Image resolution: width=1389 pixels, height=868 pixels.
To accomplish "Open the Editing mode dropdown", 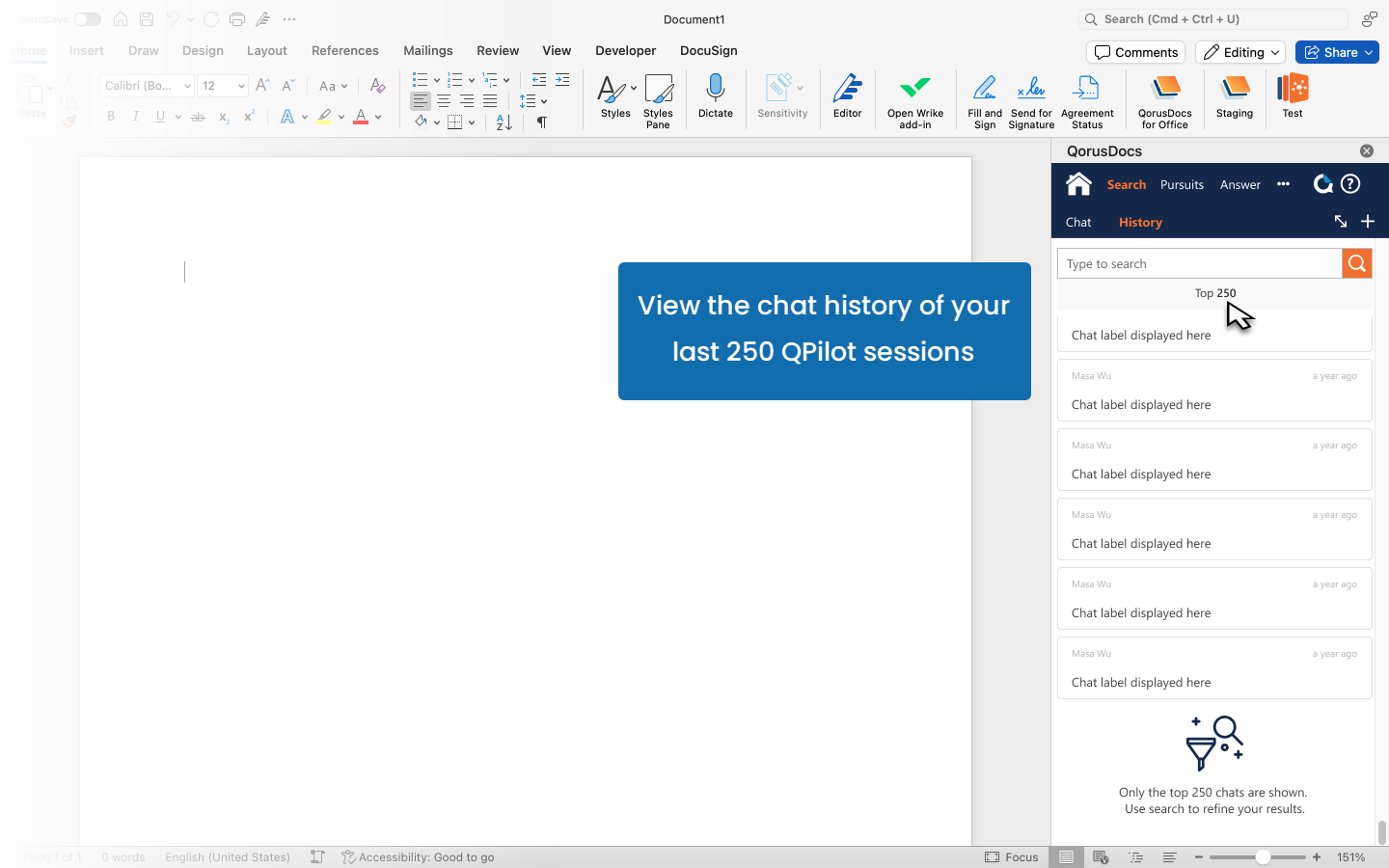I will [x=1239, y=52].
